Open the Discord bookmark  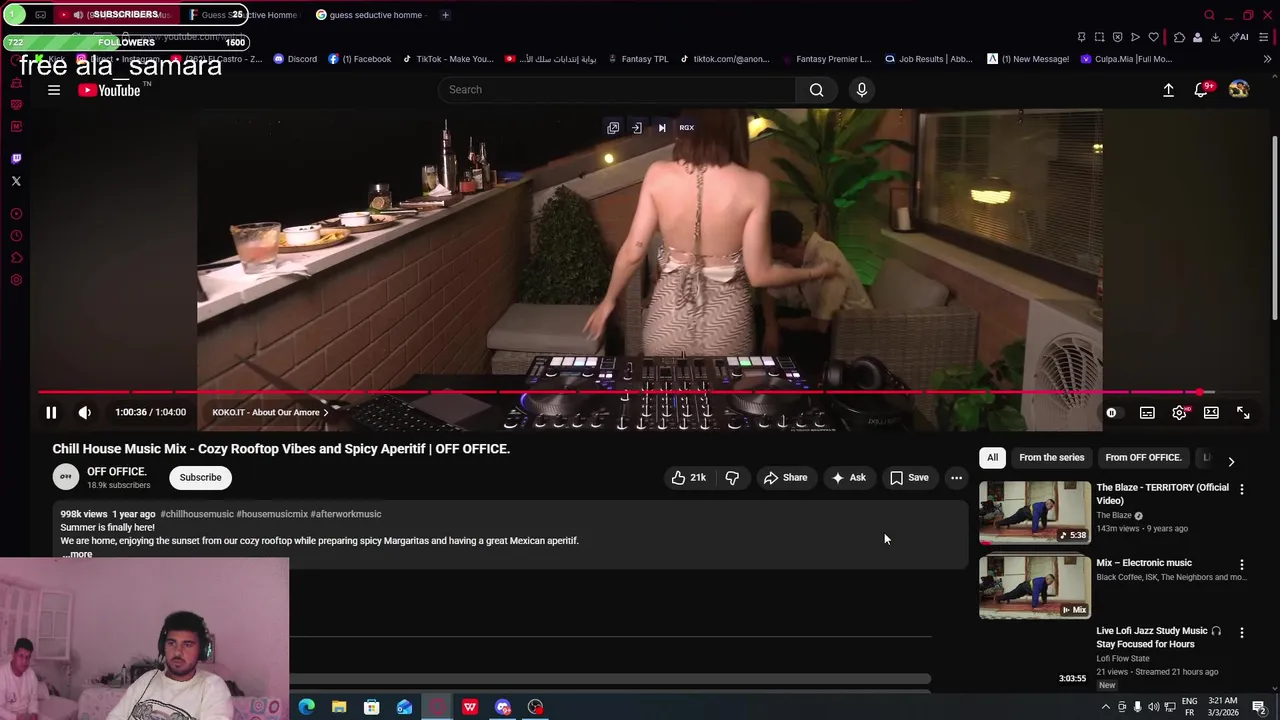point(295,59)
